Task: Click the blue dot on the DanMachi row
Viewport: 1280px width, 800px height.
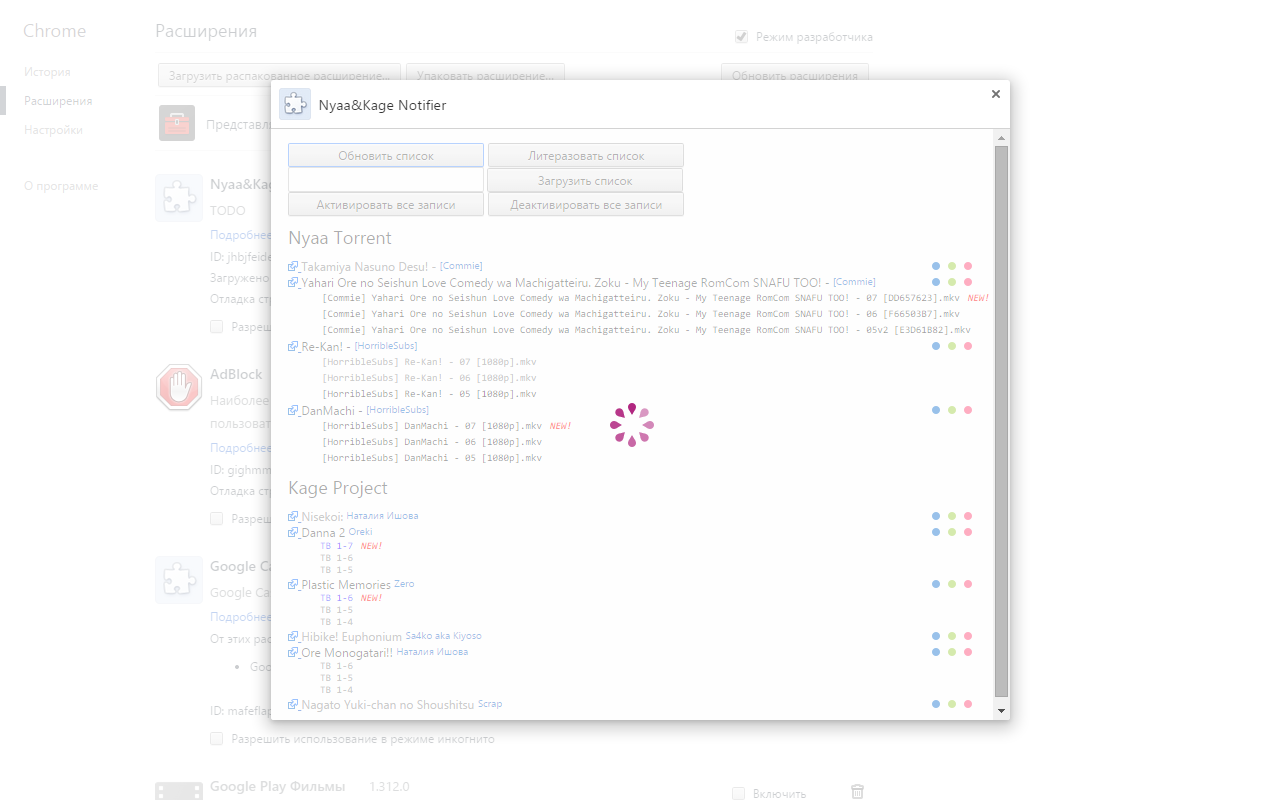Action: coord(936,410)
